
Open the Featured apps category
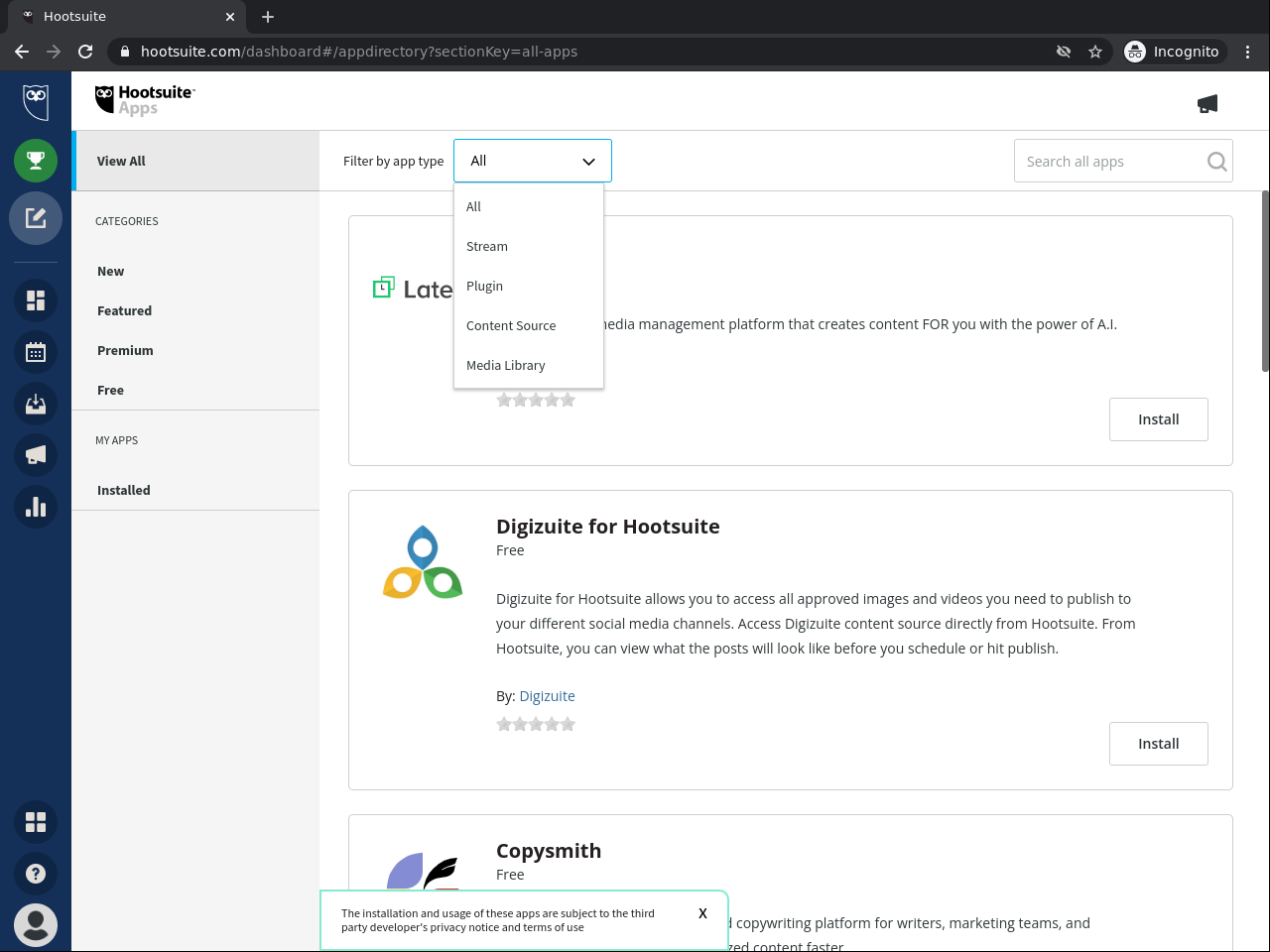pos(125,311)
